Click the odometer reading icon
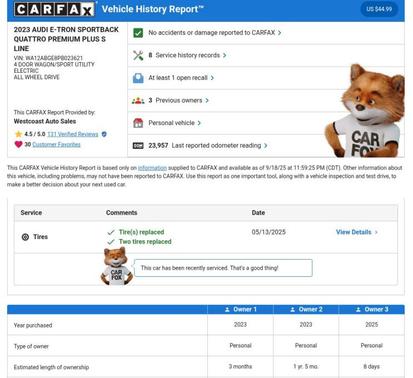Viewport: 413px width, 378px height. click(x=138, y=146)
